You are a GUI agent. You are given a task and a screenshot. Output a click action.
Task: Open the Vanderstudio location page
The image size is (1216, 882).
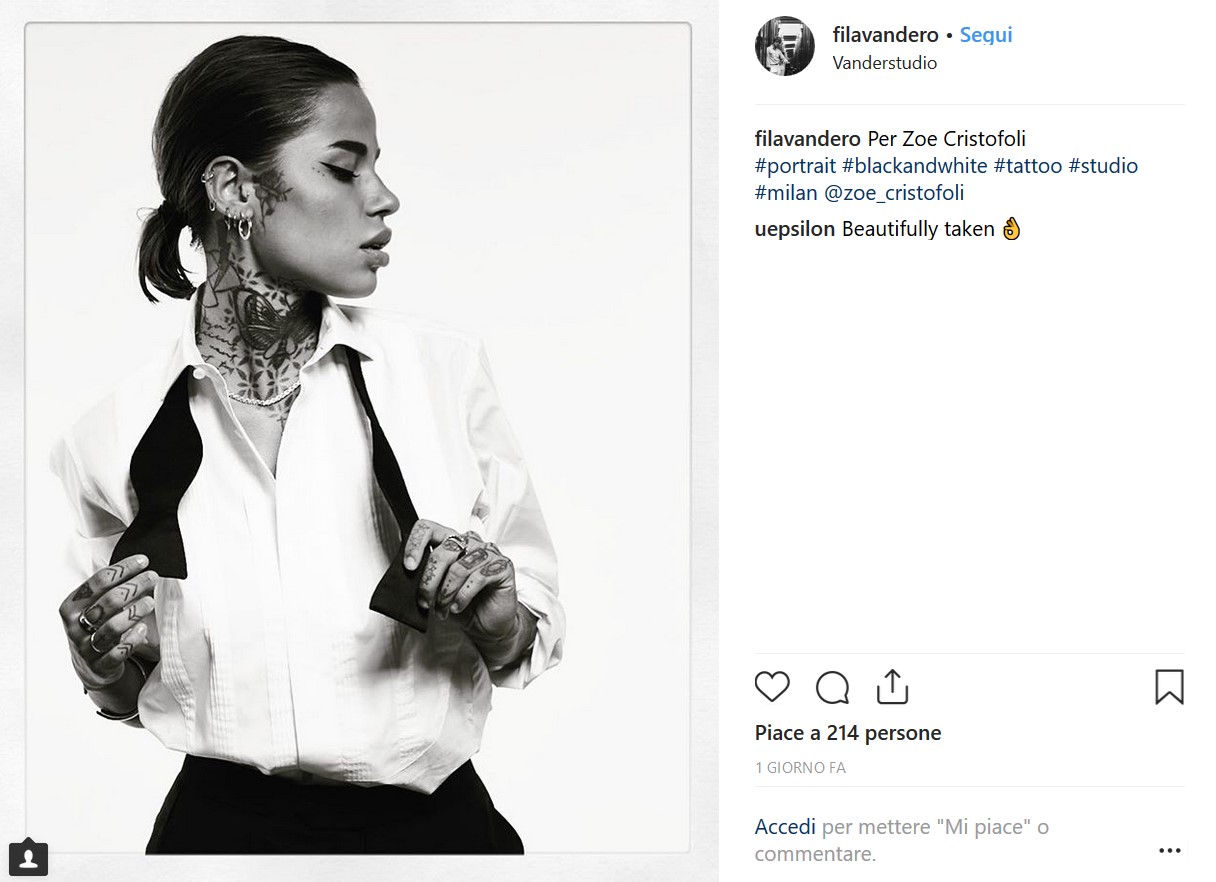click(884, 62)
